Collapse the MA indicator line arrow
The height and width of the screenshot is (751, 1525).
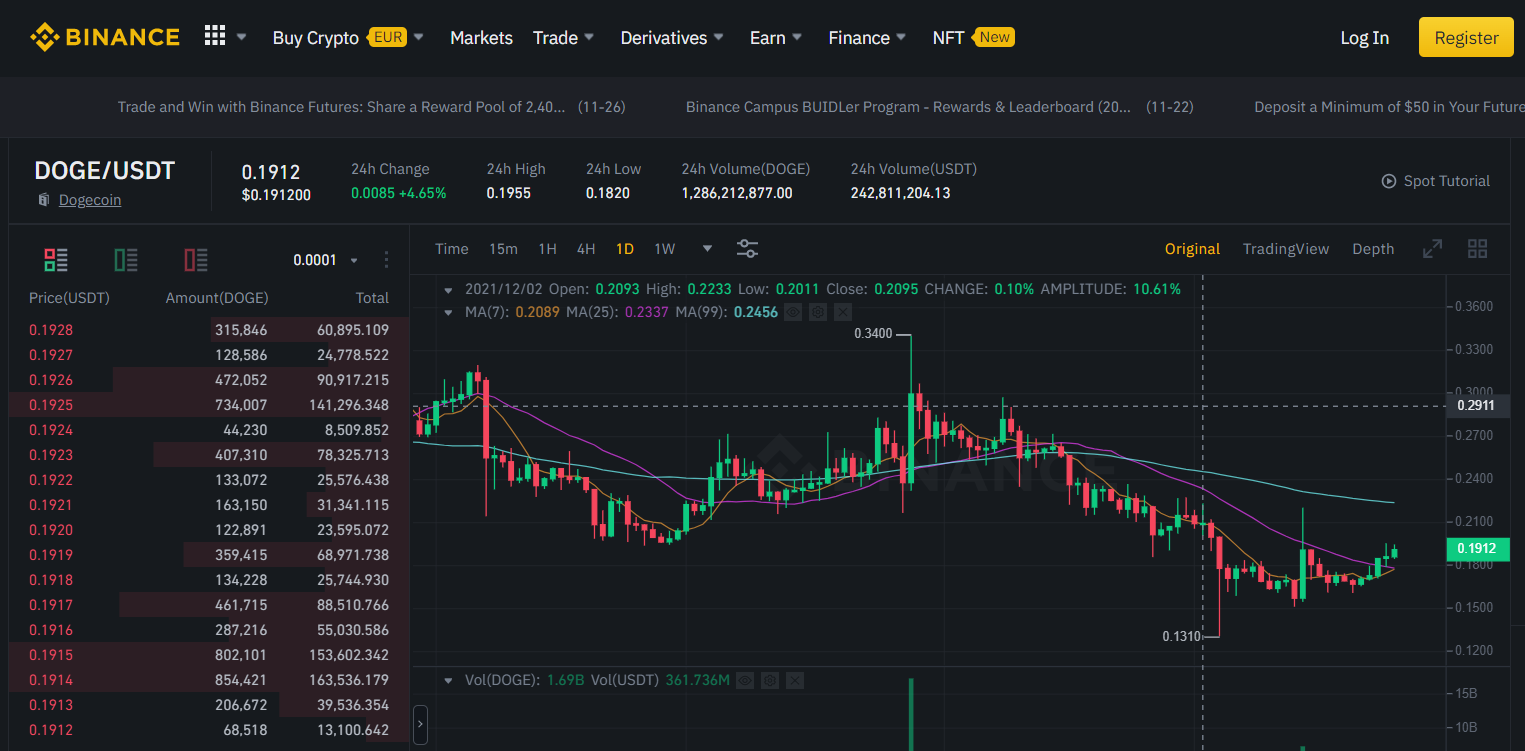[x=449, y=312]
